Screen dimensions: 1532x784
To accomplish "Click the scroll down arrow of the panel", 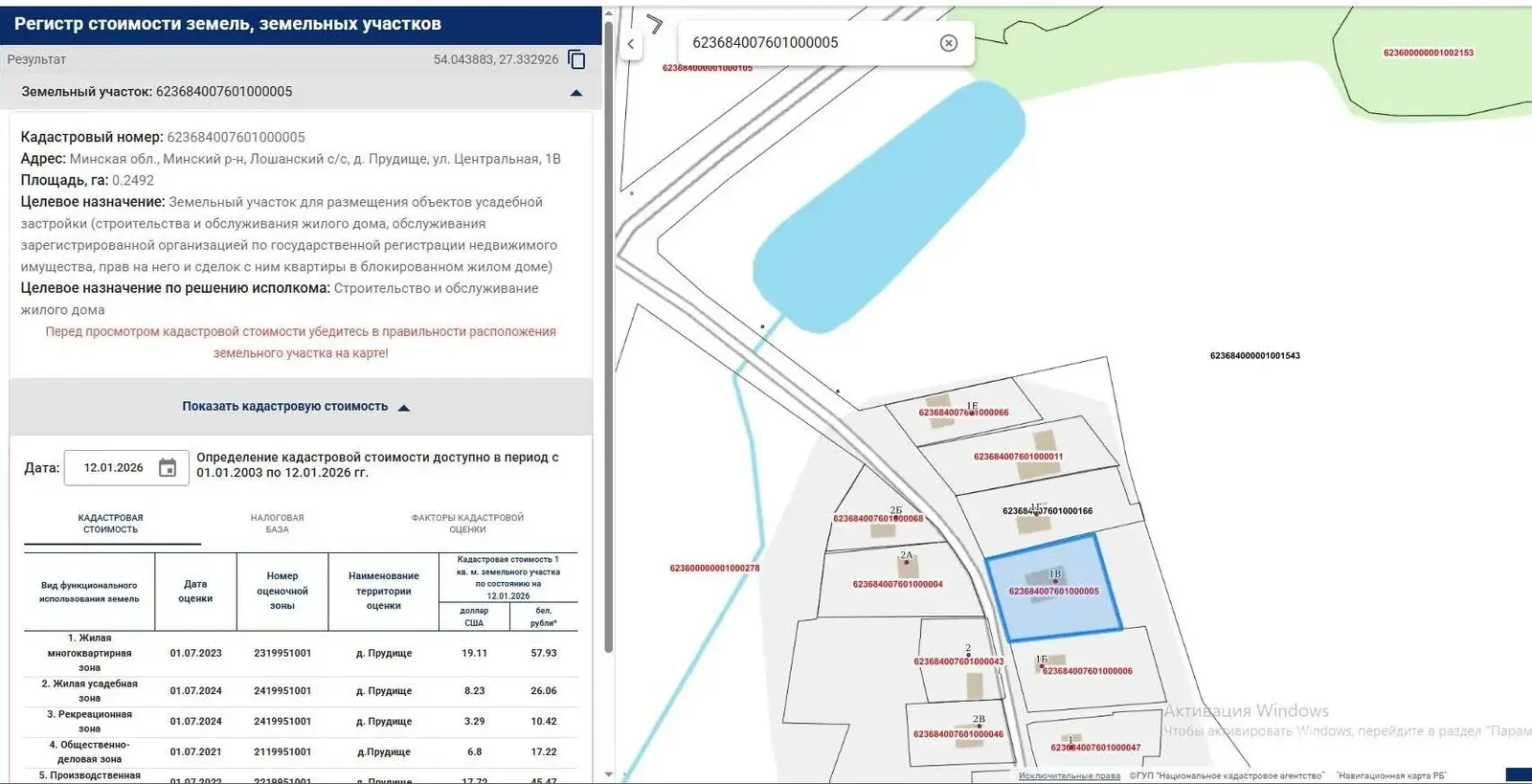I will [x=609, y=774].
